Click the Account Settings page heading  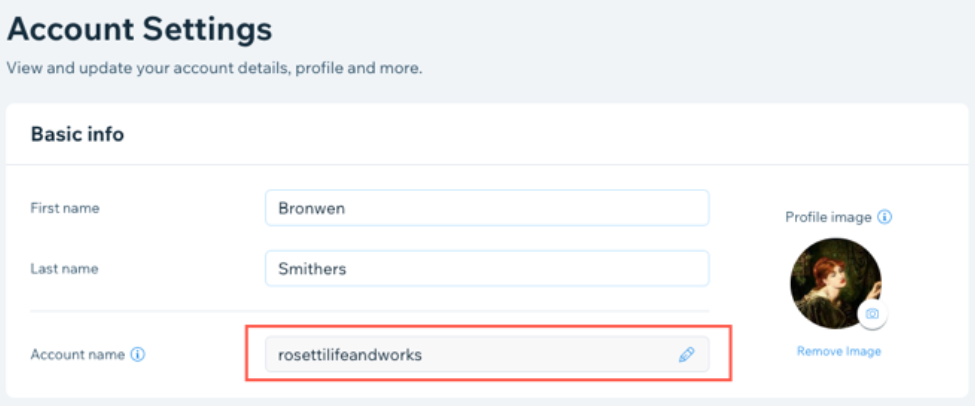coord(139,29)
